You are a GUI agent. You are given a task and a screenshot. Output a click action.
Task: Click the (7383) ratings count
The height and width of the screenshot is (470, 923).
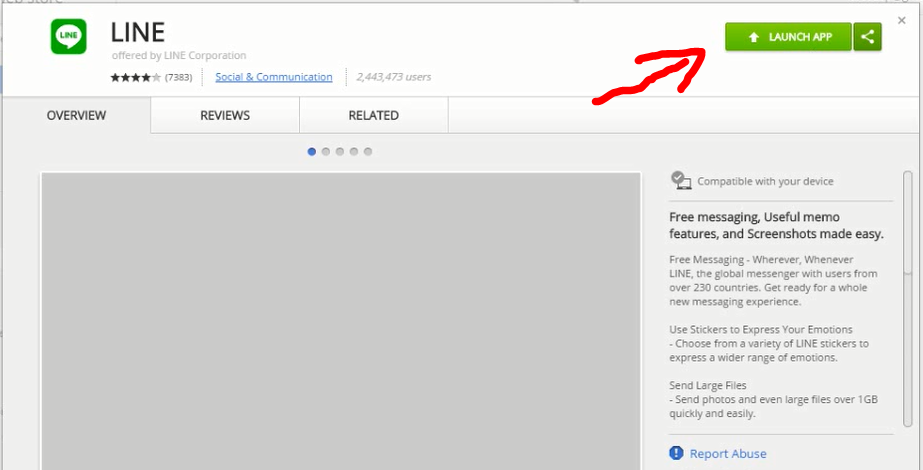[x=178, y=77]
